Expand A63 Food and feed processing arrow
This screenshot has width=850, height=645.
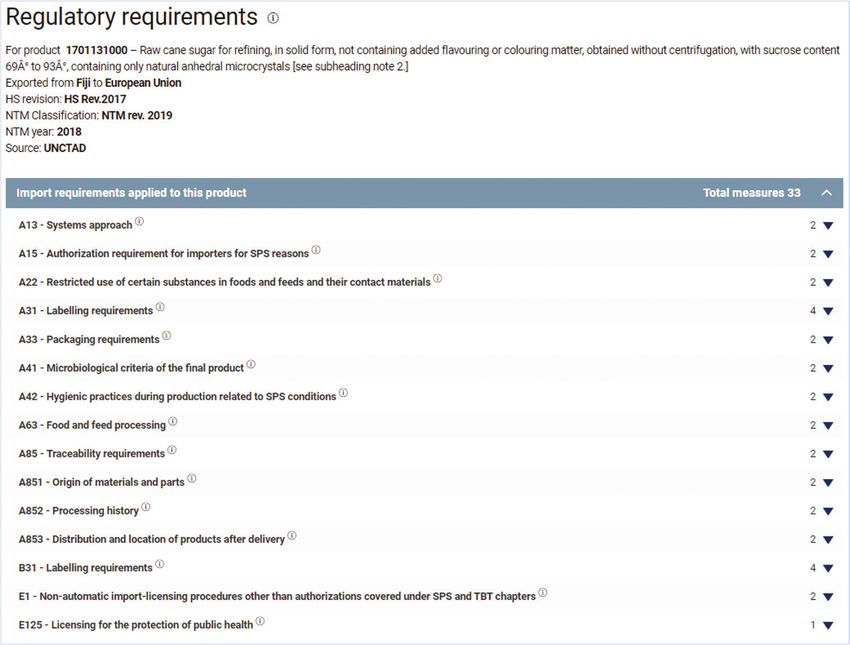828,425
